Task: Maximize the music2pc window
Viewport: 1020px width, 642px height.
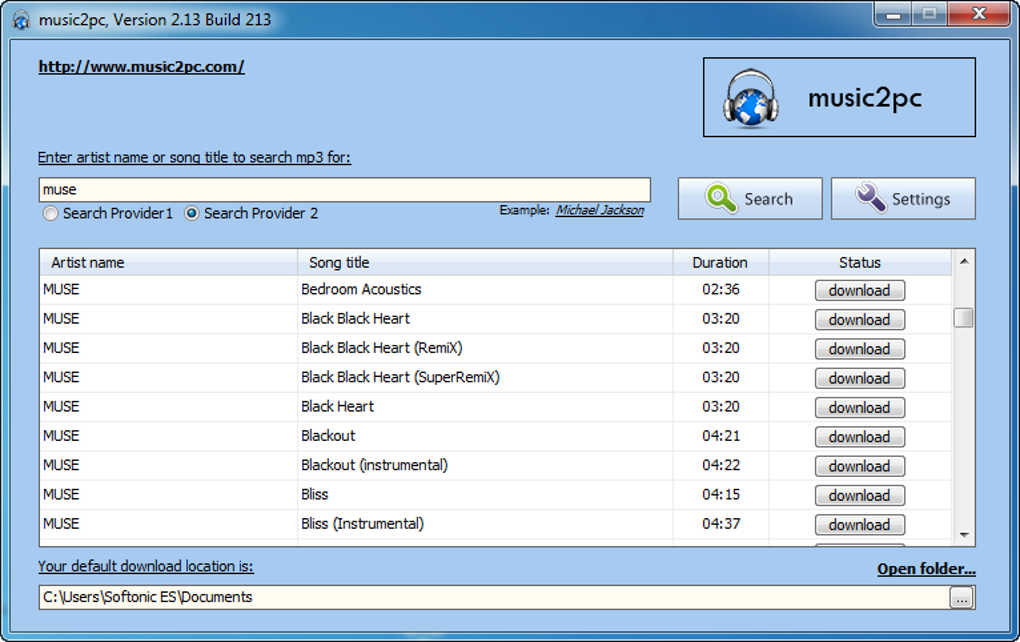Action: tap(930, 14)
